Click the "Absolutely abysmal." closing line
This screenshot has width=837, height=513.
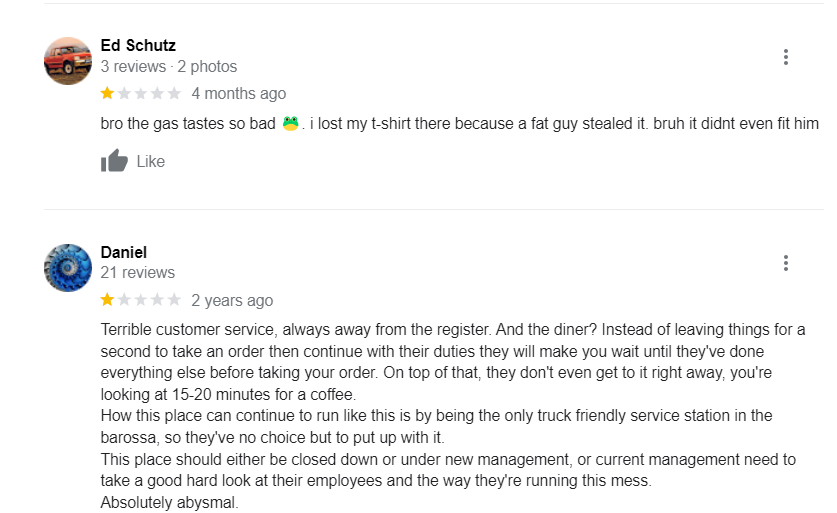pyautogui.click(x=170, y=502)
